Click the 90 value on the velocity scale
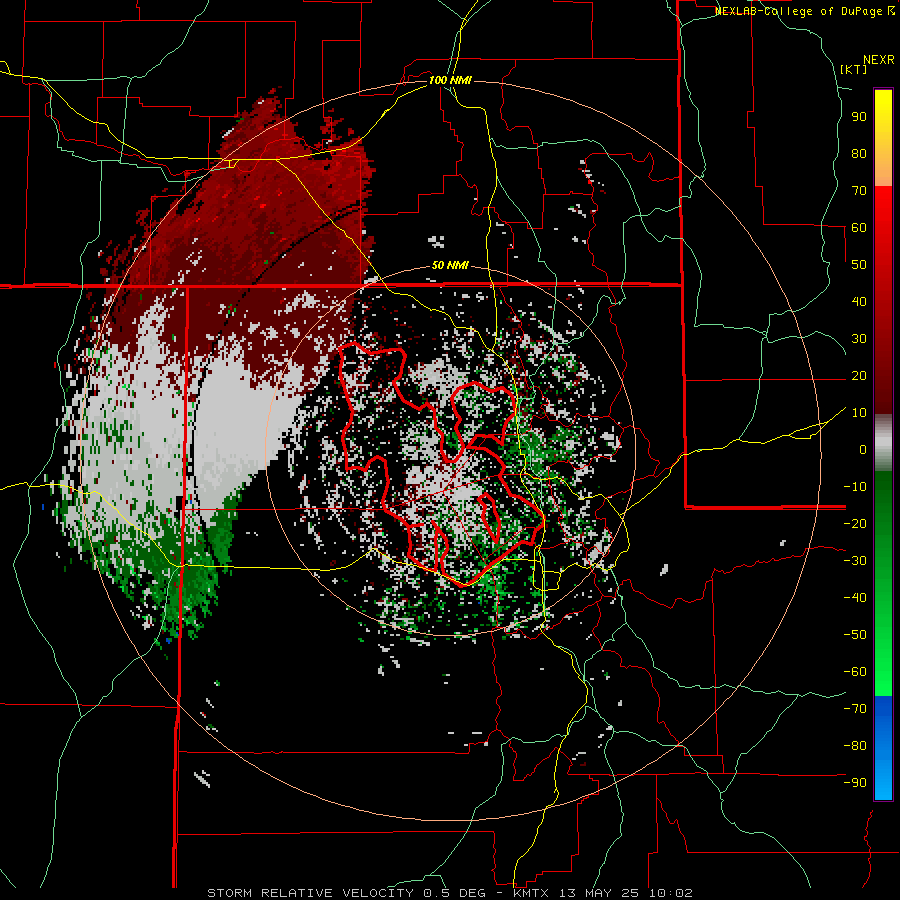This screenshot has width=900, height=900. [859, 117]
